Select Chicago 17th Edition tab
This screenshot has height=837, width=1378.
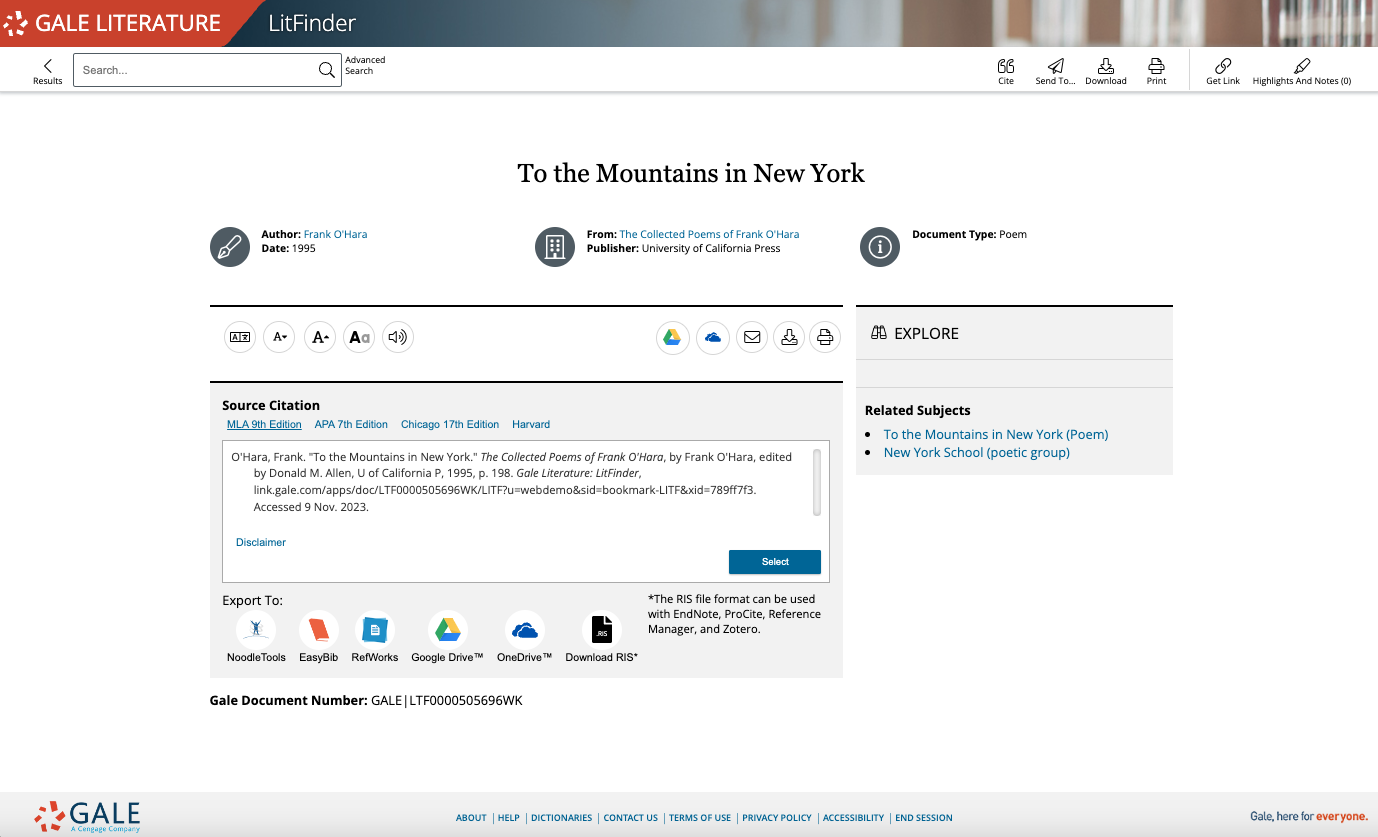coord(450,424)
